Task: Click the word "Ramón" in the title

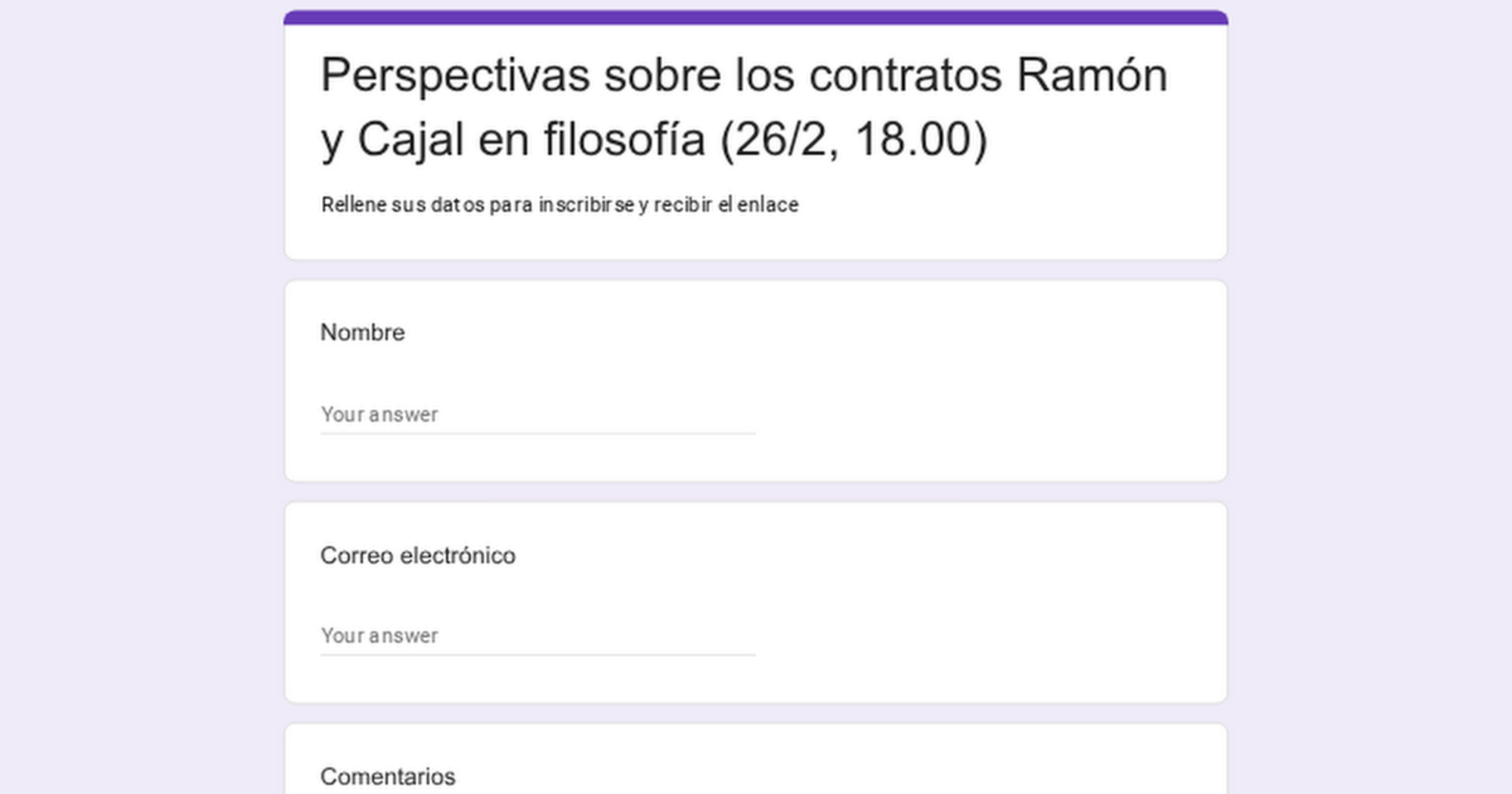Action: 1092,76
